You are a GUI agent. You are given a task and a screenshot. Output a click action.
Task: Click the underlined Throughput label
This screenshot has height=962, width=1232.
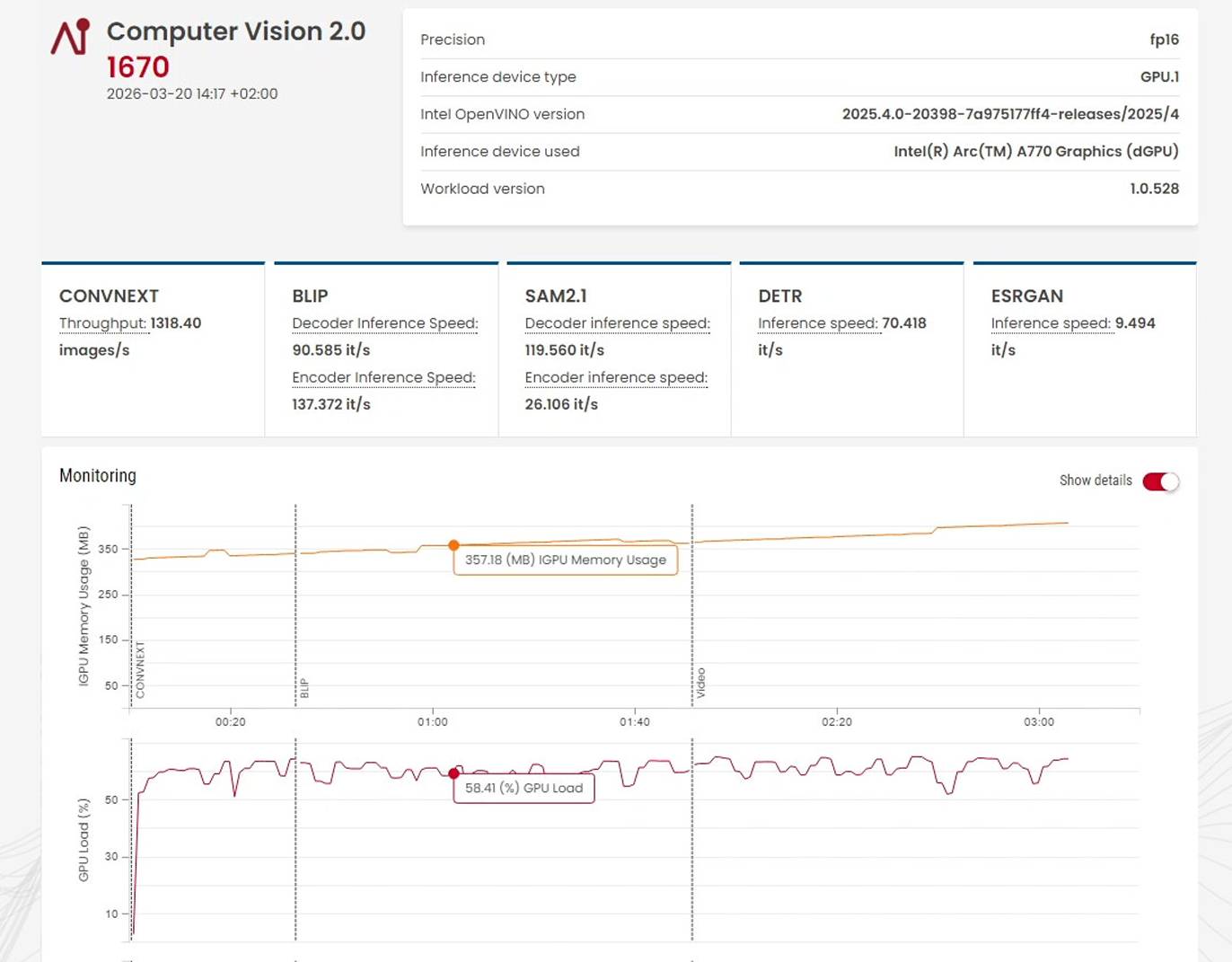pos(102,322)
